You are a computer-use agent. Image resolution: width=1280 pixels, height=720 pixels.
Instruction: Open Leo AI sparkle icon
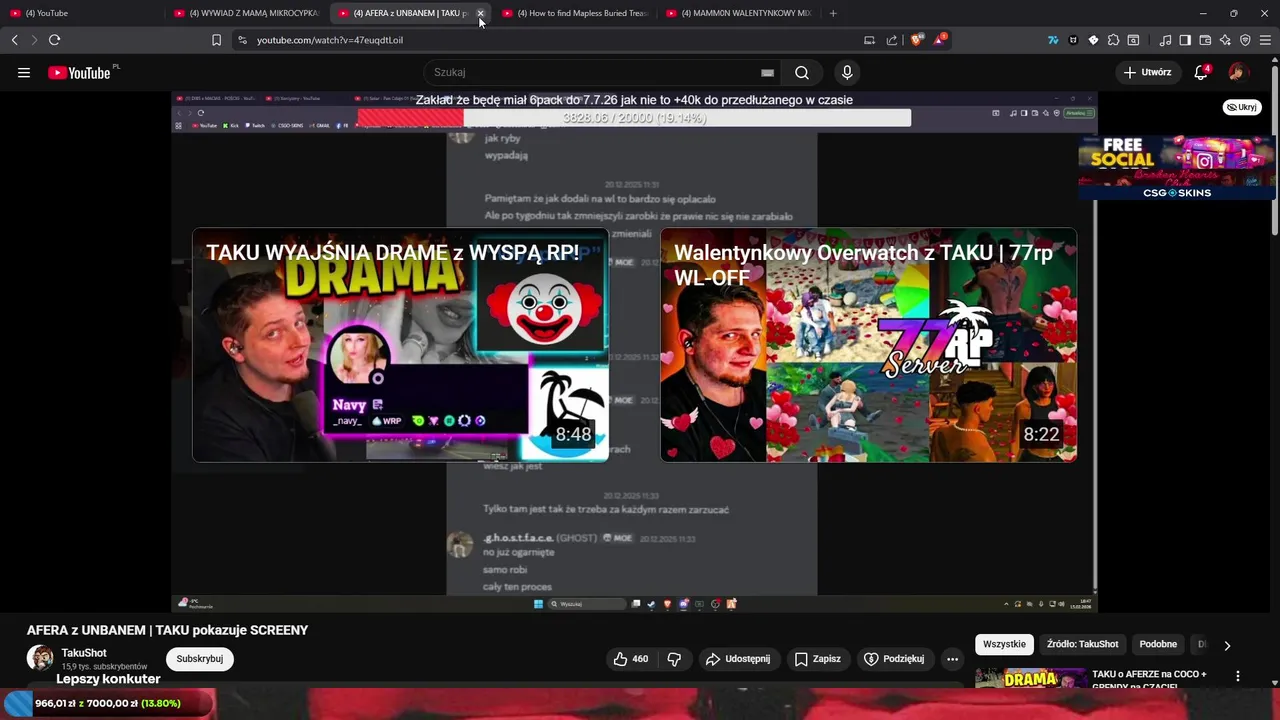click(1225, 40)
